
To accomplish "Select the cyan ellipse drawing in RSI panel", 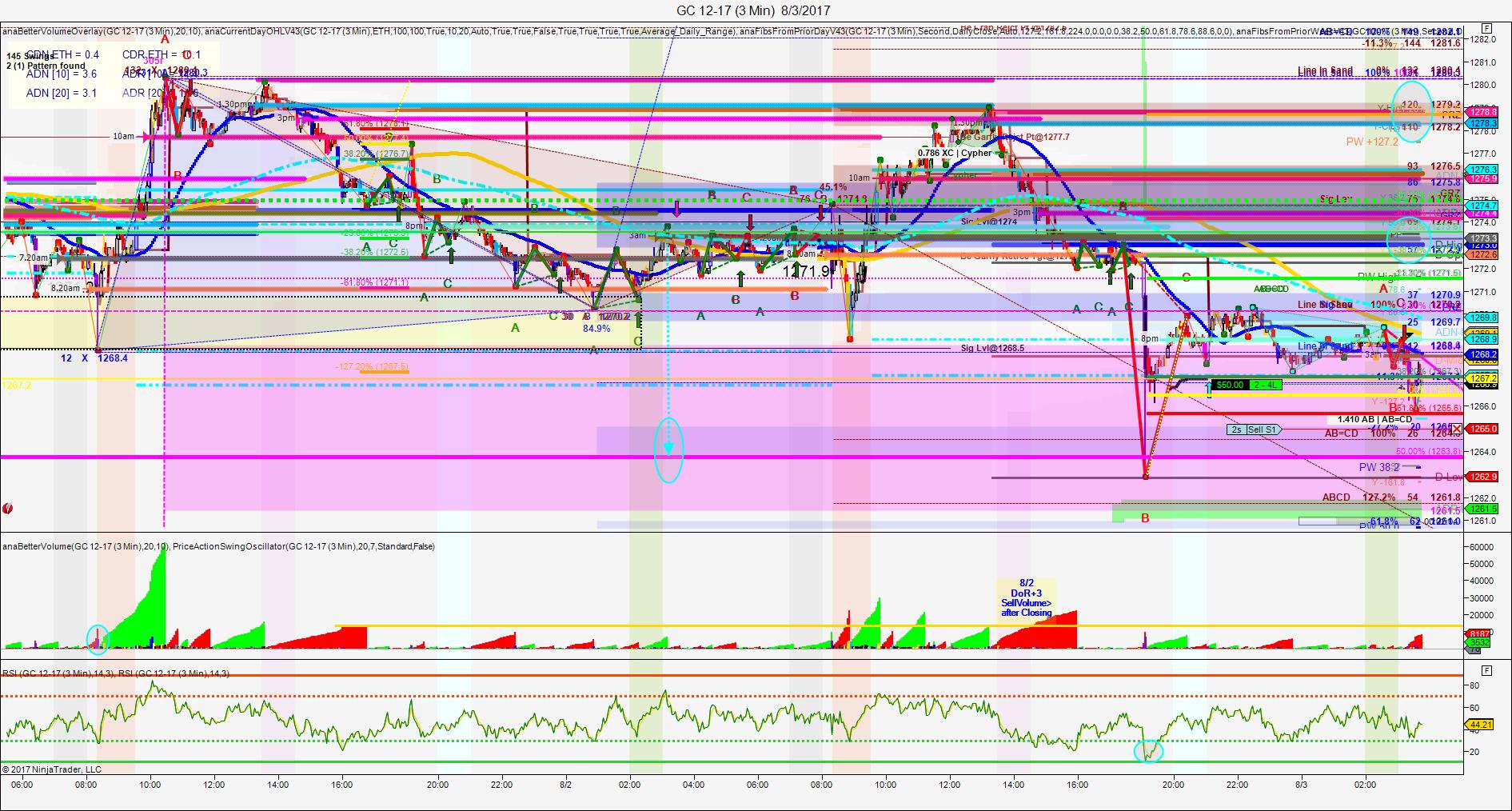I will [x=1149, y=751].
